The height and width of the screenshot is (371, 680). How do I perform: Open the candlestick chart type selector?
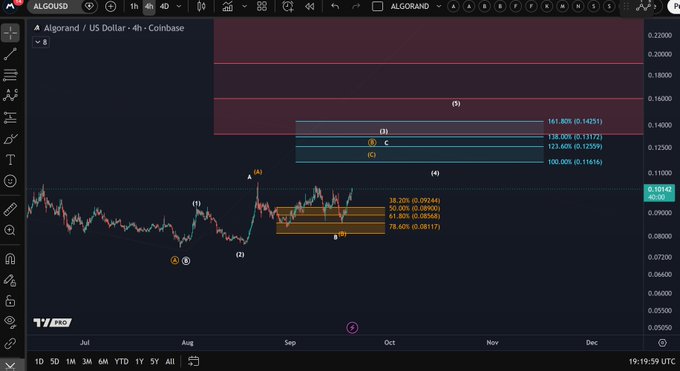(201, 7)
